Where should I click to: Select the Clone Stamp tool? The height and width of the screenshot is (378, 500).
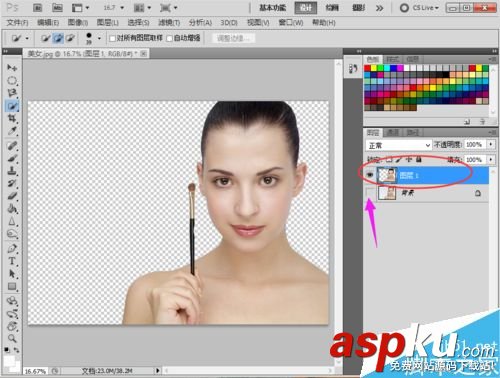[12, 171]
